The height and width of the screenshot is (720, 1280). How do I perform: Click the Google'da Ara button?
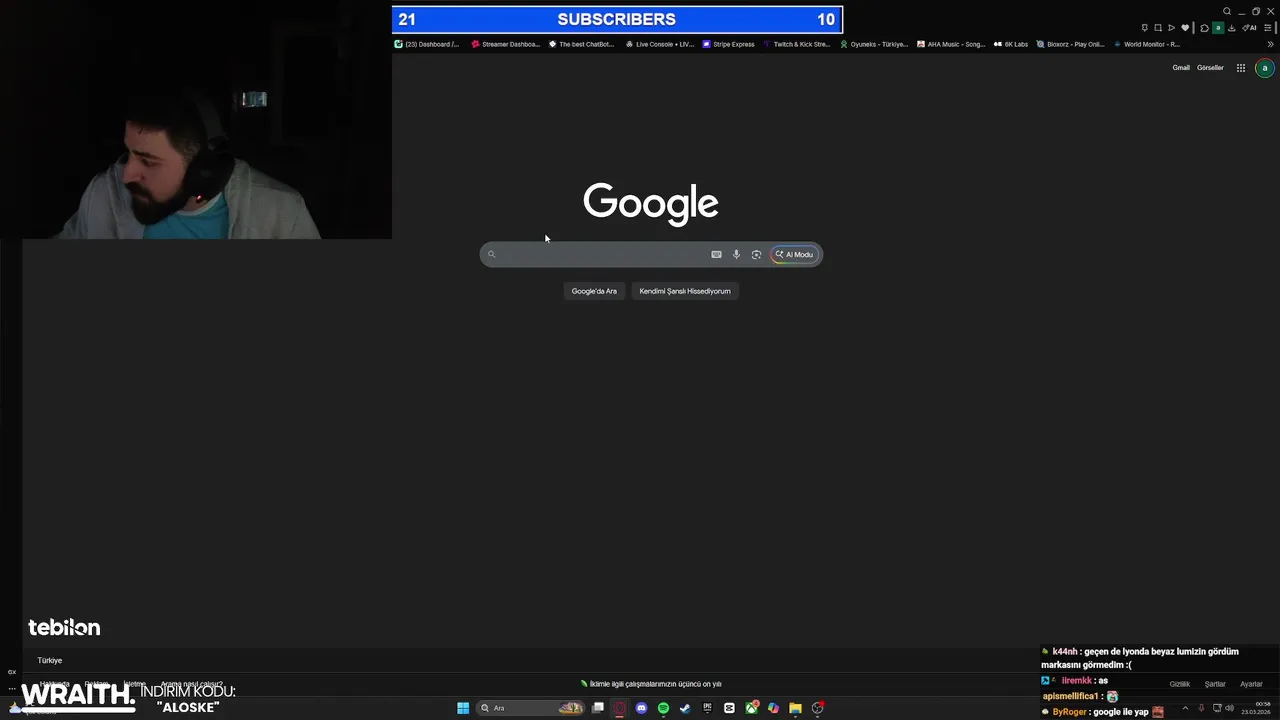(594, 291)
